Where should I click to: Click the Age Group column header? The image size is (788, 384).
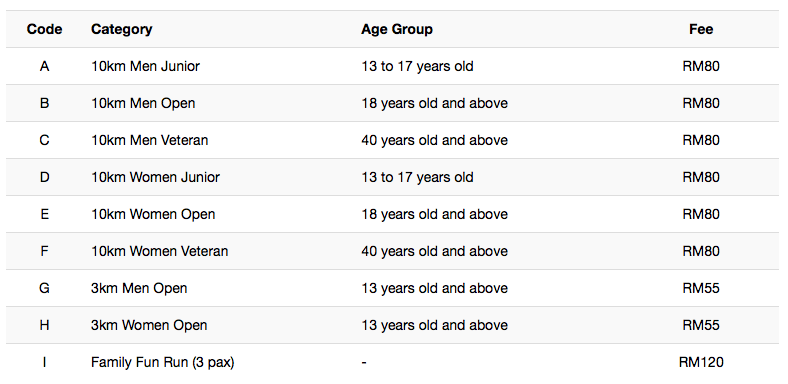[397, 29]
